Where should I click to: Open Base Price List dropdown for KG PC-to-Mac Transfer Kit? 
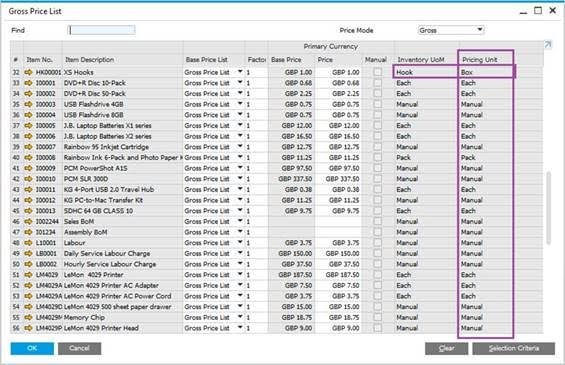240,200
